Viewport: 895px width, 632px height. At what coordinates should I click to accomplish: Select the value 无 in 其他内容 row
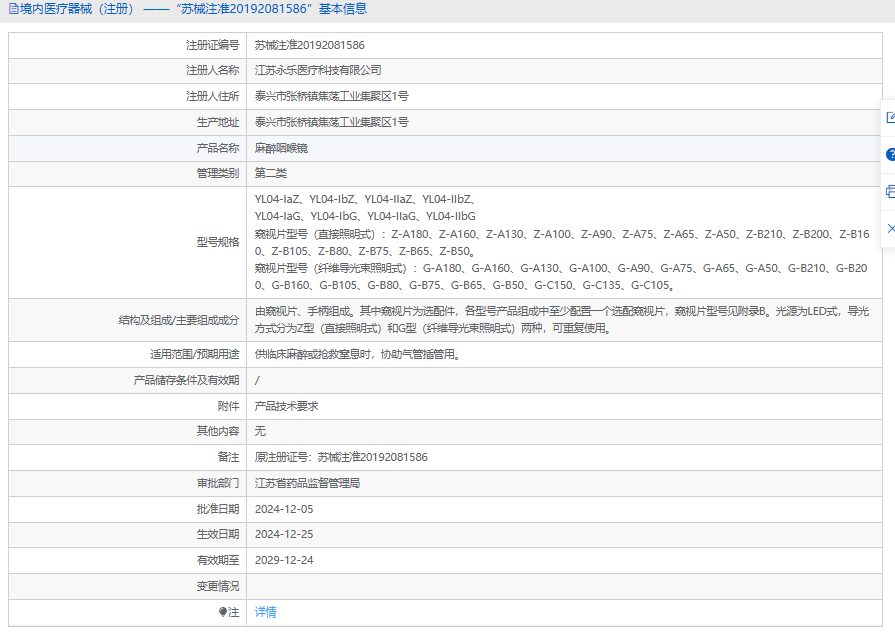pyautogui.click(x=260, y=431)
